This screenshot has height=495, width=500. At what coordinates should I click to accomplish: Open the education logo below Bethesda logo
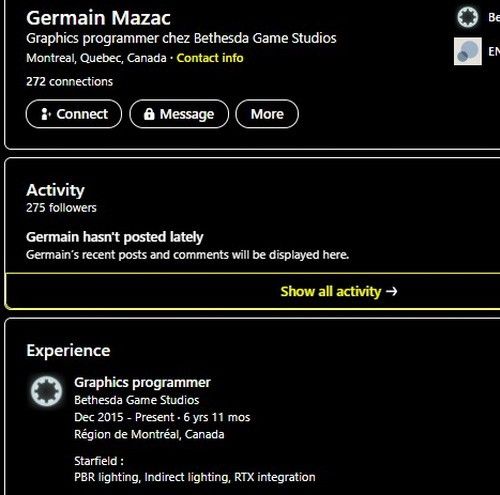(468, 51)
